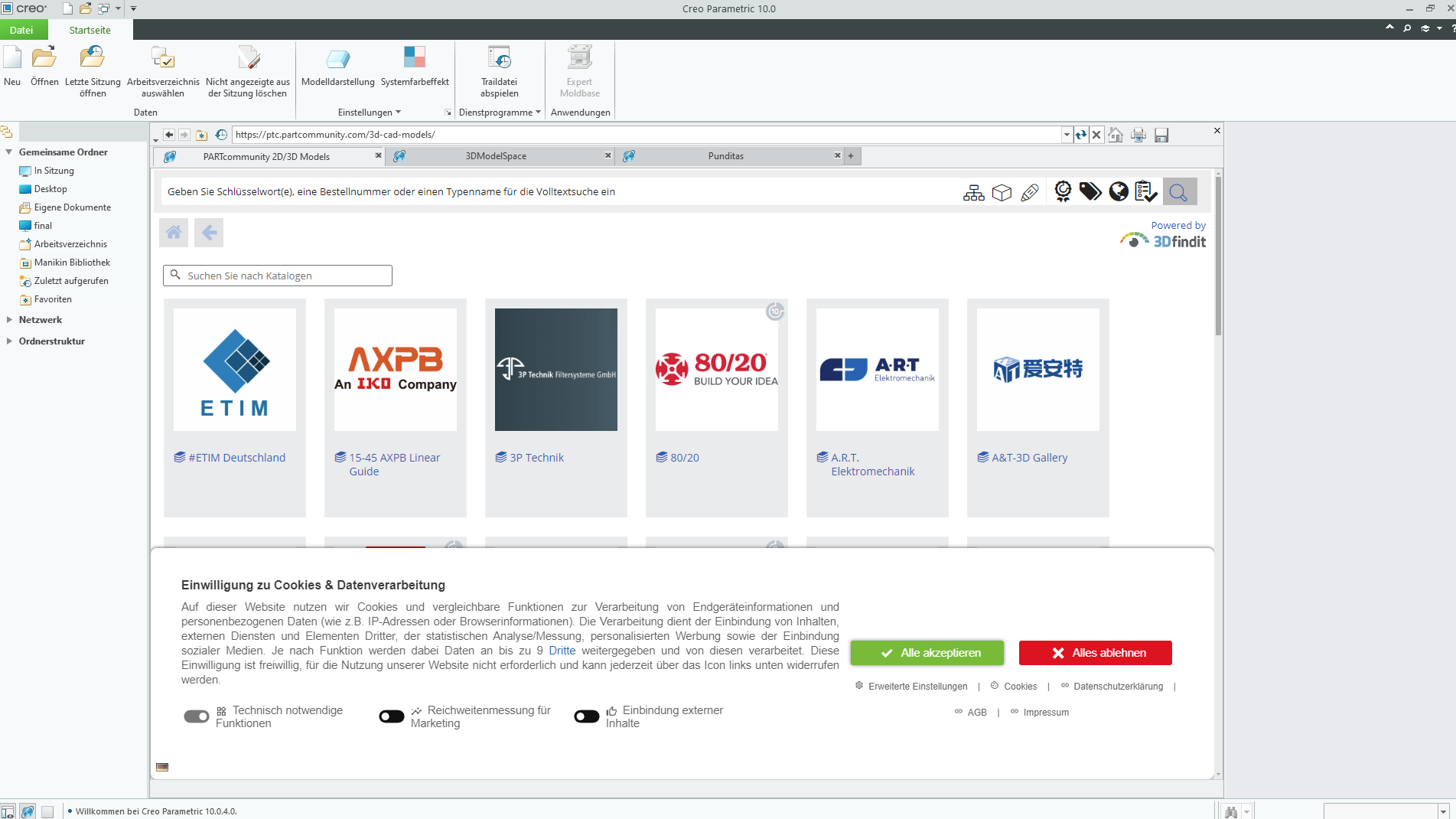Image resolution: width=1456 pixels, height=819 pixels.
Task: Refresh the browser page
Action: click(1080, 135)
